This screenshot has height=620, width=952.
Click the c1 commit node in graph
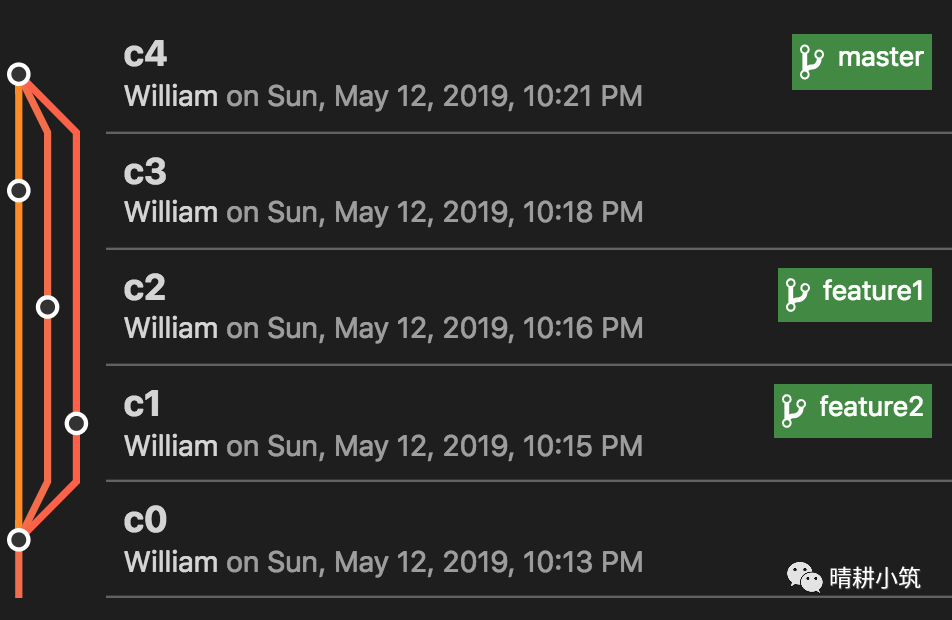[76, 424]
